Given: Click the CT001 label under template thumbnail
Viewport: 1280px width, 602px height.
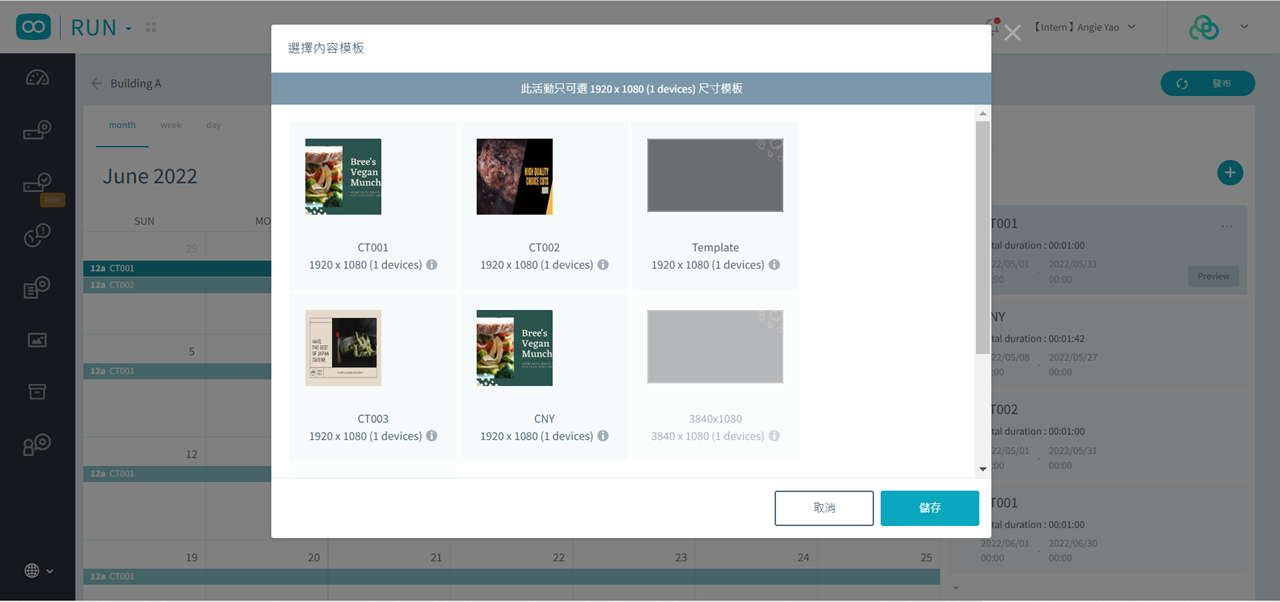Looking at the screenshot, I should (x=373, y=247).
